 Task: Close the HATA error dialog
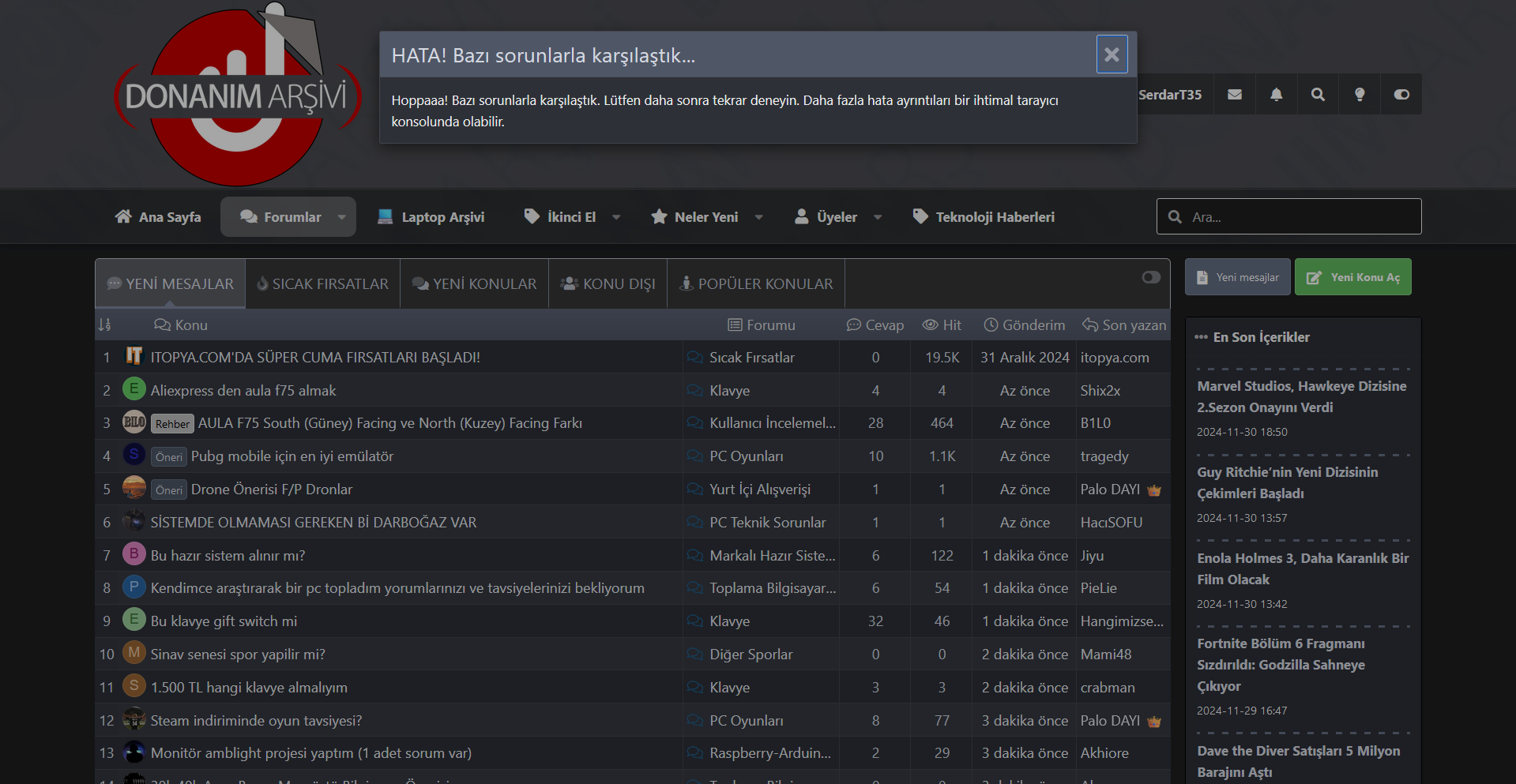click(x=1112, y=54)
